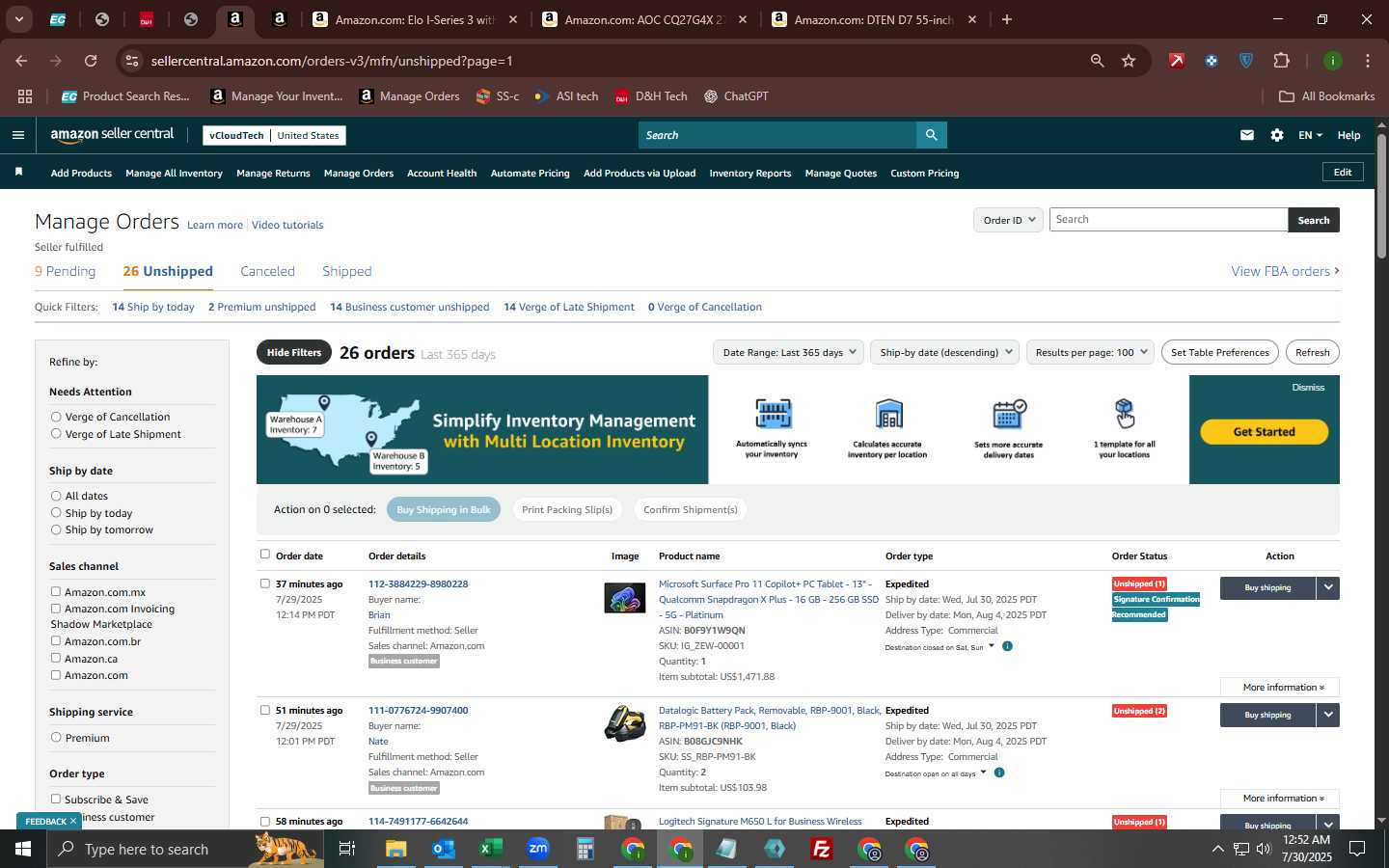Select Verge of Cancellation radio filter
The width and height of the screenshot is (1389, 868).
point(56,417)
